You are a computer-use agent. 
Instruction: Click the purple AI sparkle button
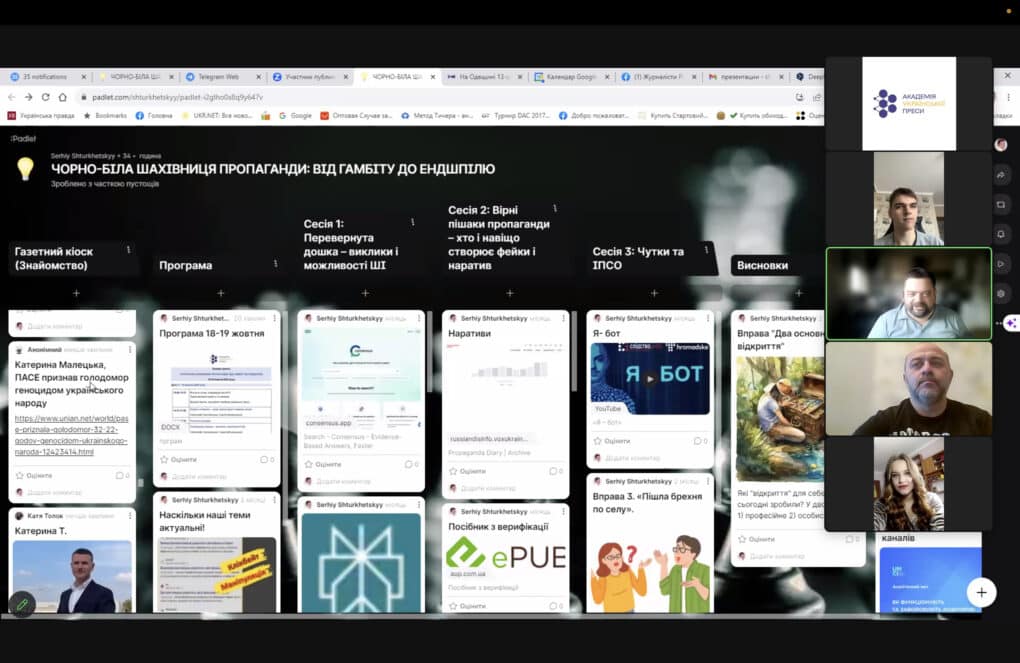(x=1012, y=323)
